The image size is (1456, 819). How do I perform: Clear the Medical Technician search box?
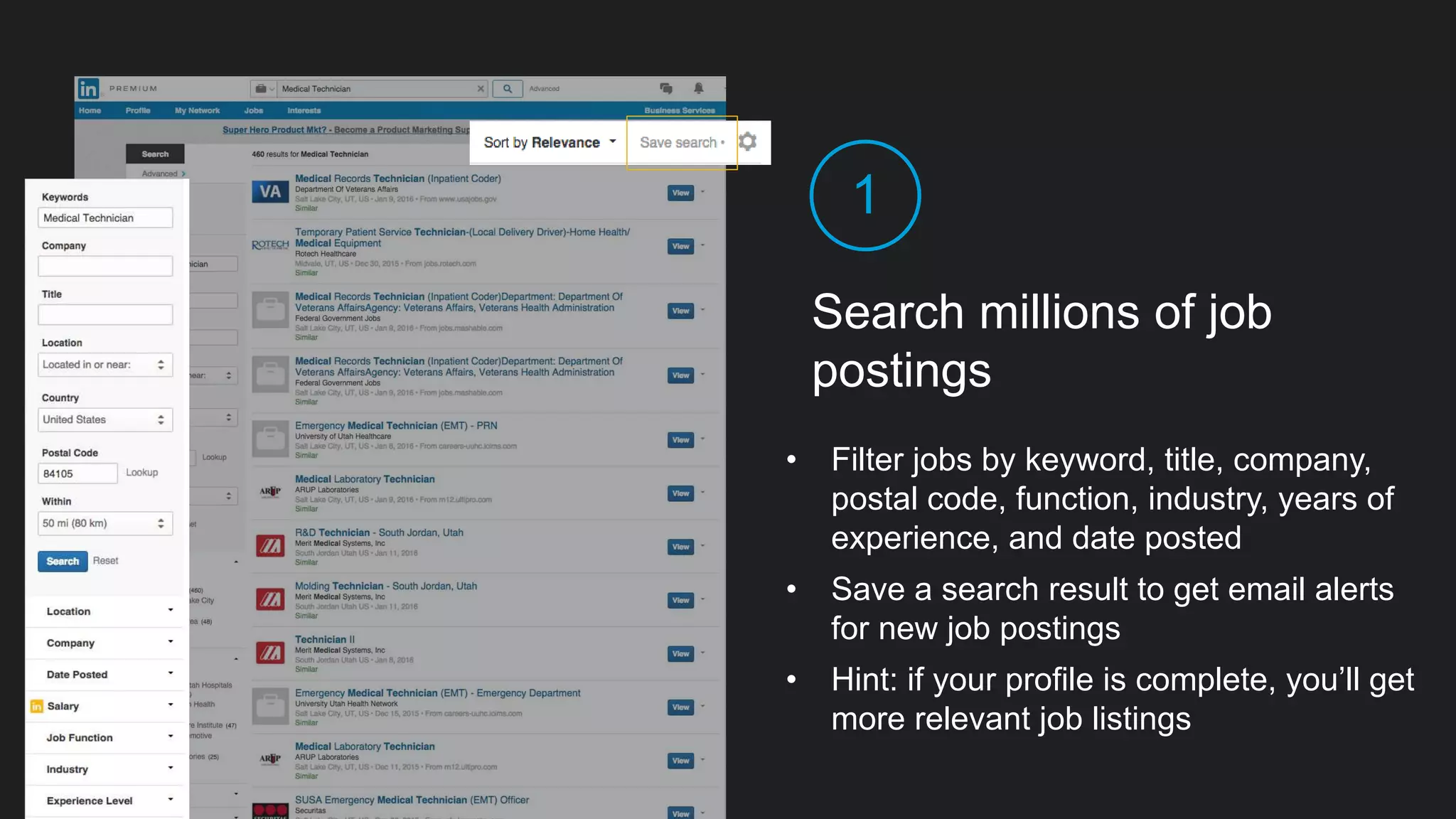pyautogui.click(x=481, y=89)
